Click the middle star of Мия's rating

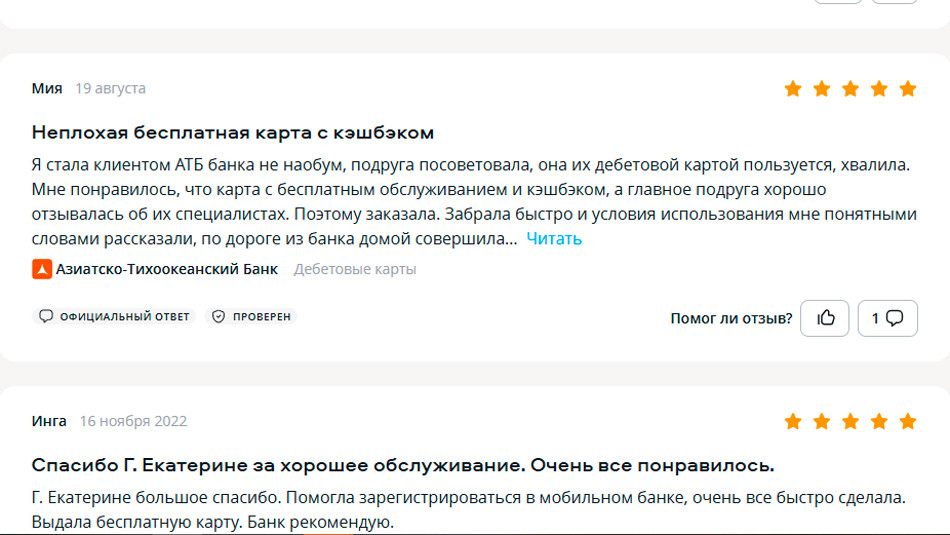(x=850, y=89)
